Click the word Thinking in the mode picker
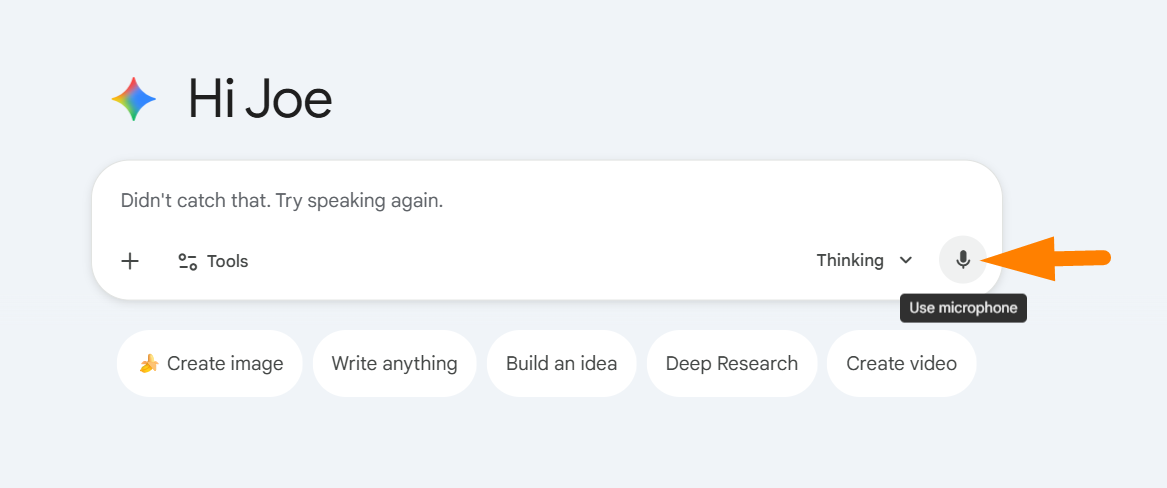This screenshot has height=488, width=1167. pos(849,260)
